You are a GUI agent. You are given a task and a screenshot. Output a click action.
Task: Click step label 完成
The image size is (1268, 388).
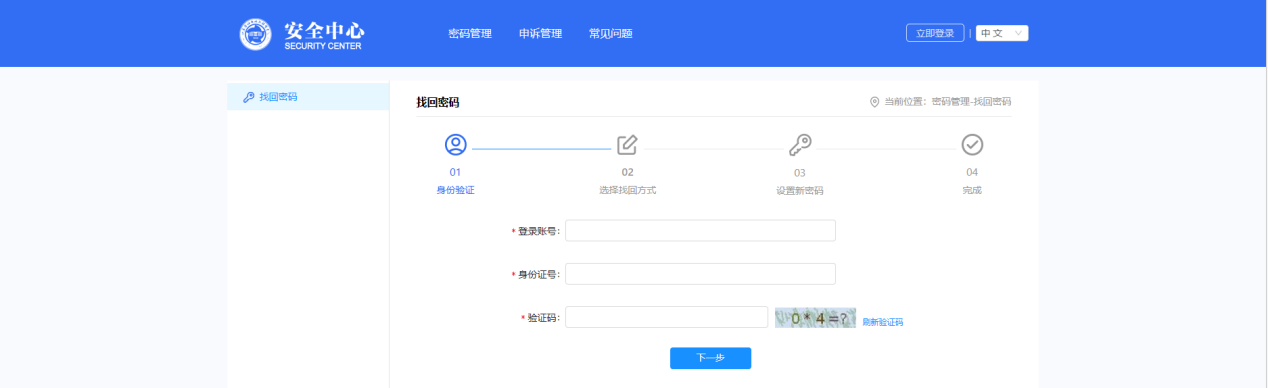pos(972,190)
